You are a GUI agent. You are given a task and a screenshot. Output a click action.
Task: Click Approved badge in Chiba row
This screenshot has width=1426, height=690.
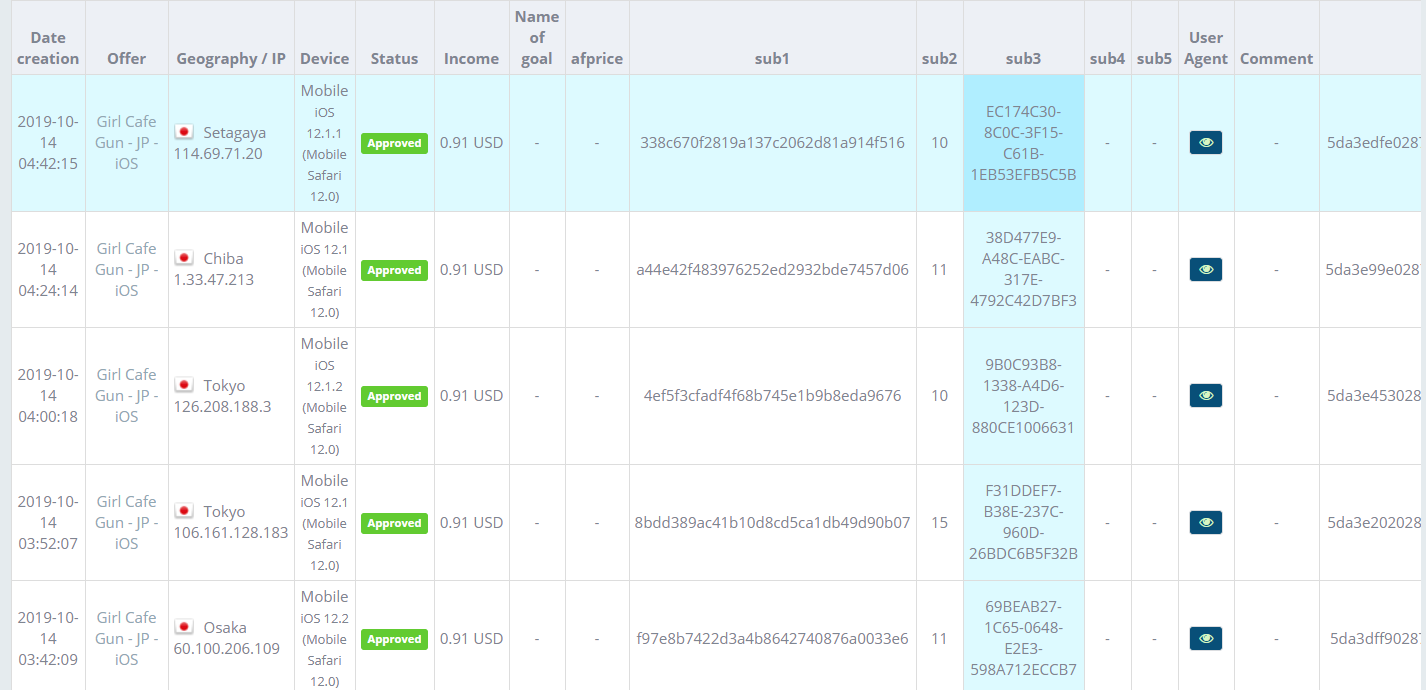pos(394,270)
